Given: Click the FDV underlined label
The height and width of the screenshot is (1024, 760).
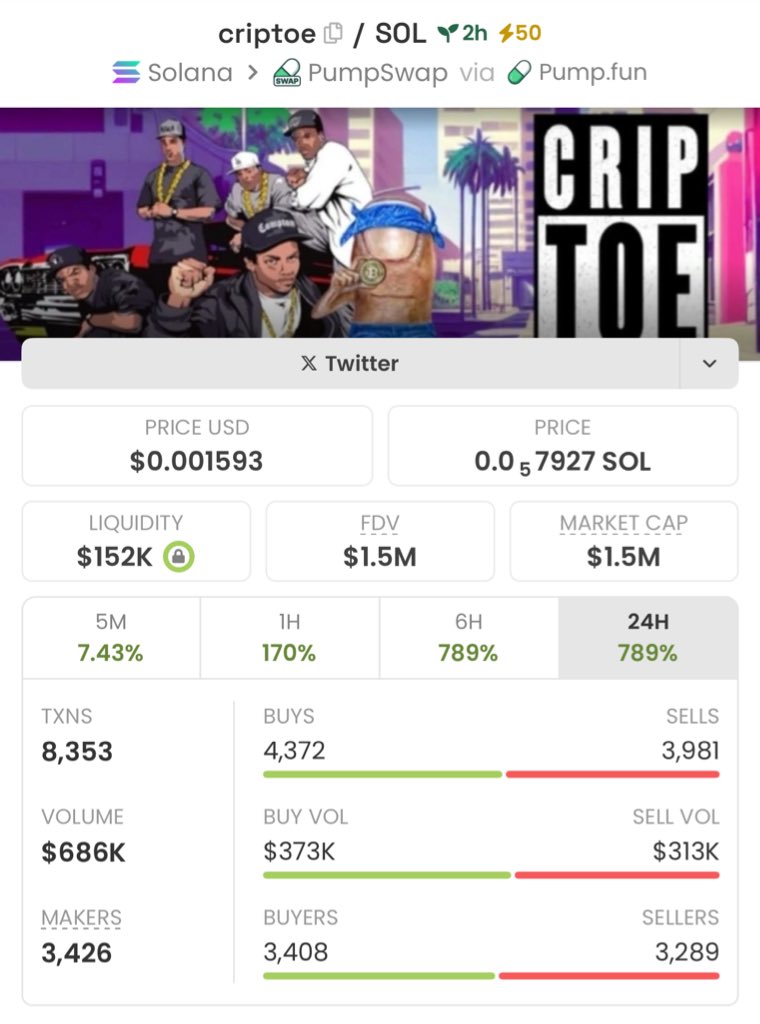Looking at the screenshot, I should pyautogui.click(x=379, y=523).
